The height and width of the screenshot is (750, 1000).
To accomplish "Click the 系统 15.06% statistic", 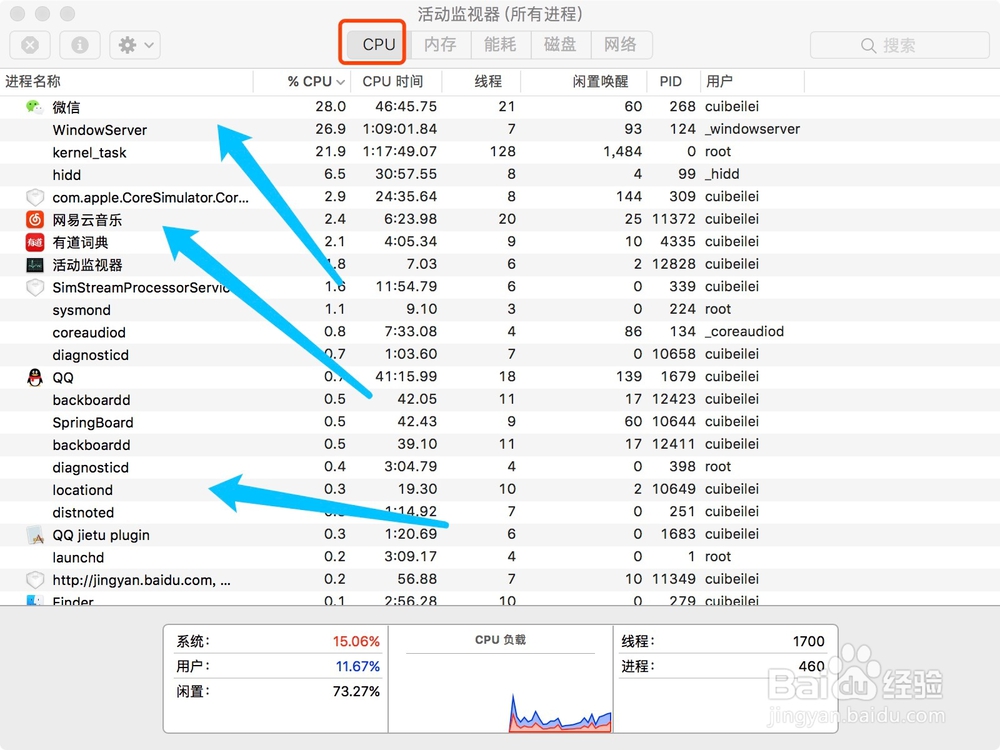I will point(277,641).
